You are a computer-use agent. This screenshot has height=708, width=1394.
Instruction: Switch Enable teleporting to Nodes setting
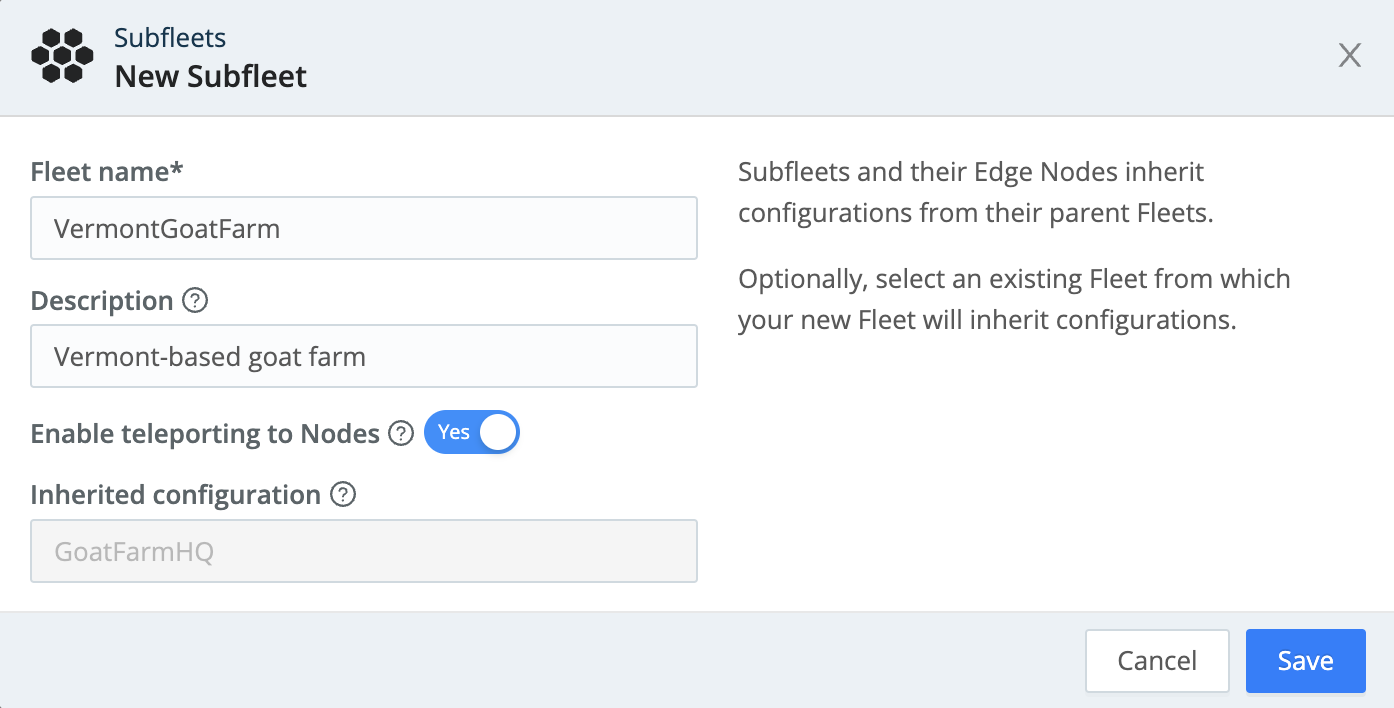472,432
